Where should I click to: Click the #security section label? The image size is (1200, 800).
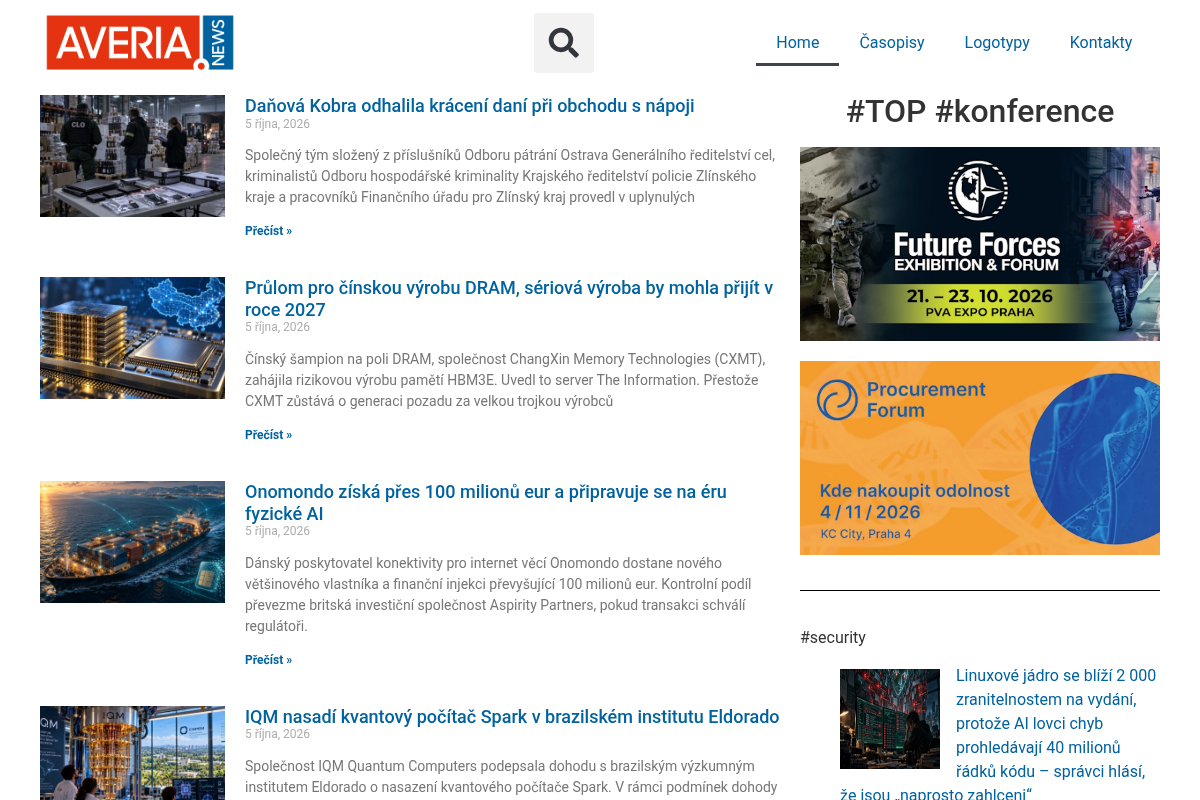833,637
